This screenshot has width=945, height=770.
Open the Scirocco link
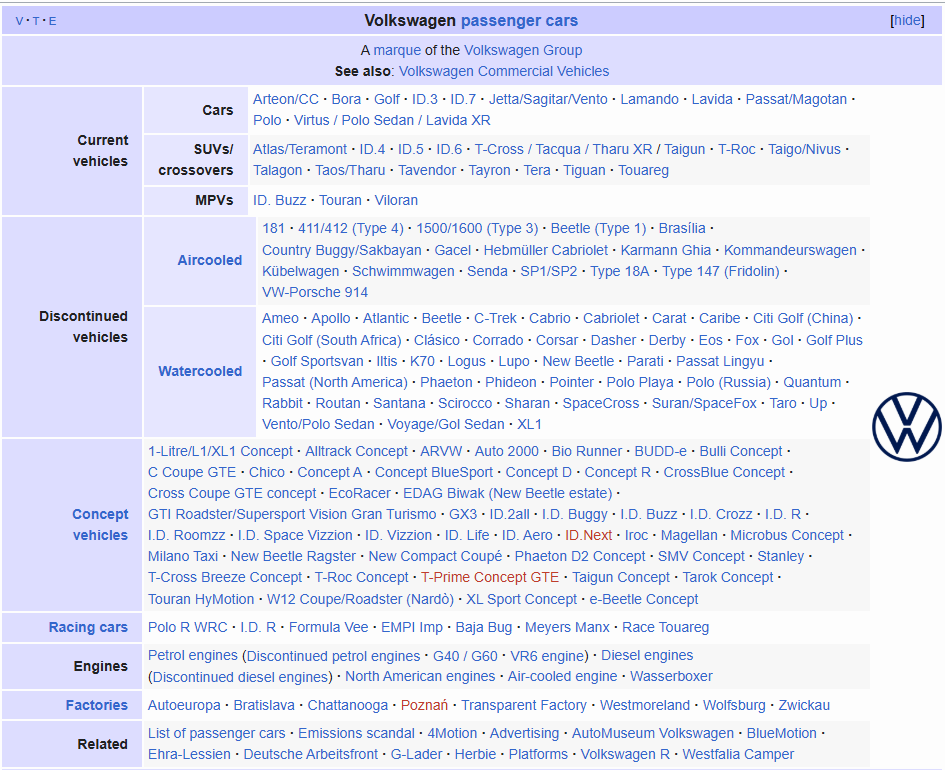pos(465,404)
